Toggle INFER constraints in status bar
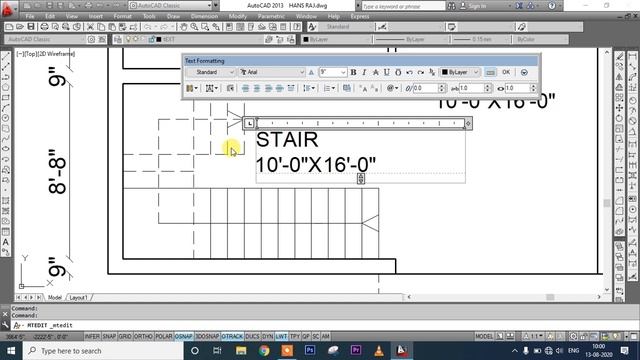The width and height of the screenshot is (640, 360). coord(92,336)
